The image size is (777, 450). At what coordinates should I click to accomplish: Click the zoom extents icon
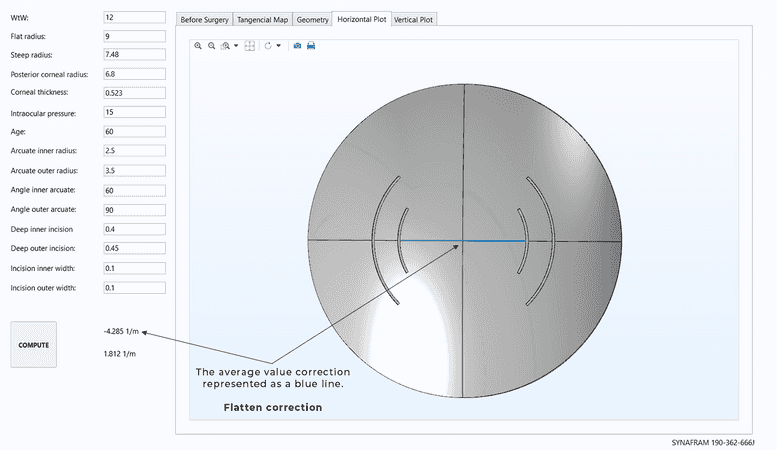pyautogui.click(x=250, y=46)
